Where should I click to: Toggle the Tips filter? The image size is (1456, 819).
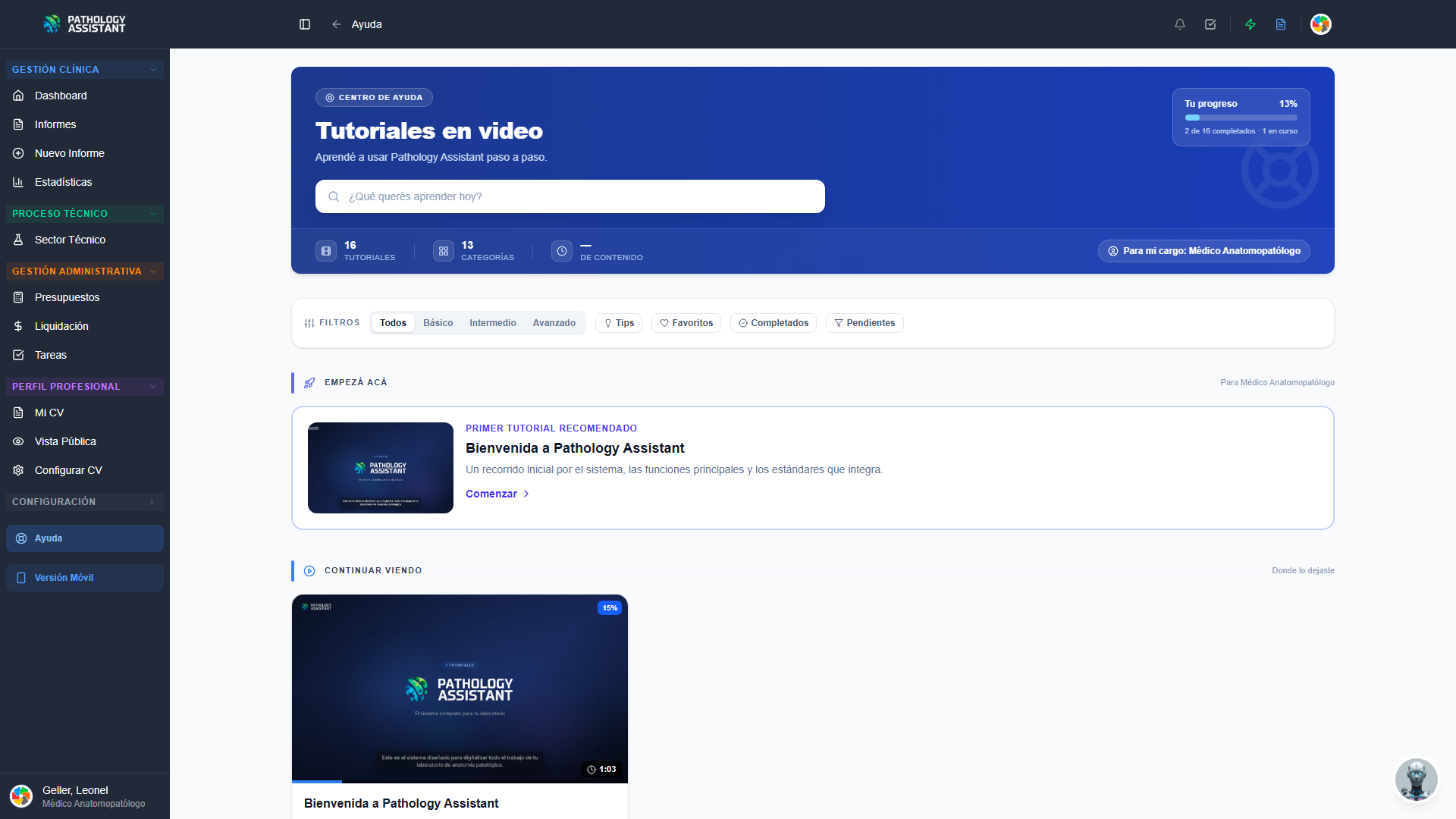[619, 323]
